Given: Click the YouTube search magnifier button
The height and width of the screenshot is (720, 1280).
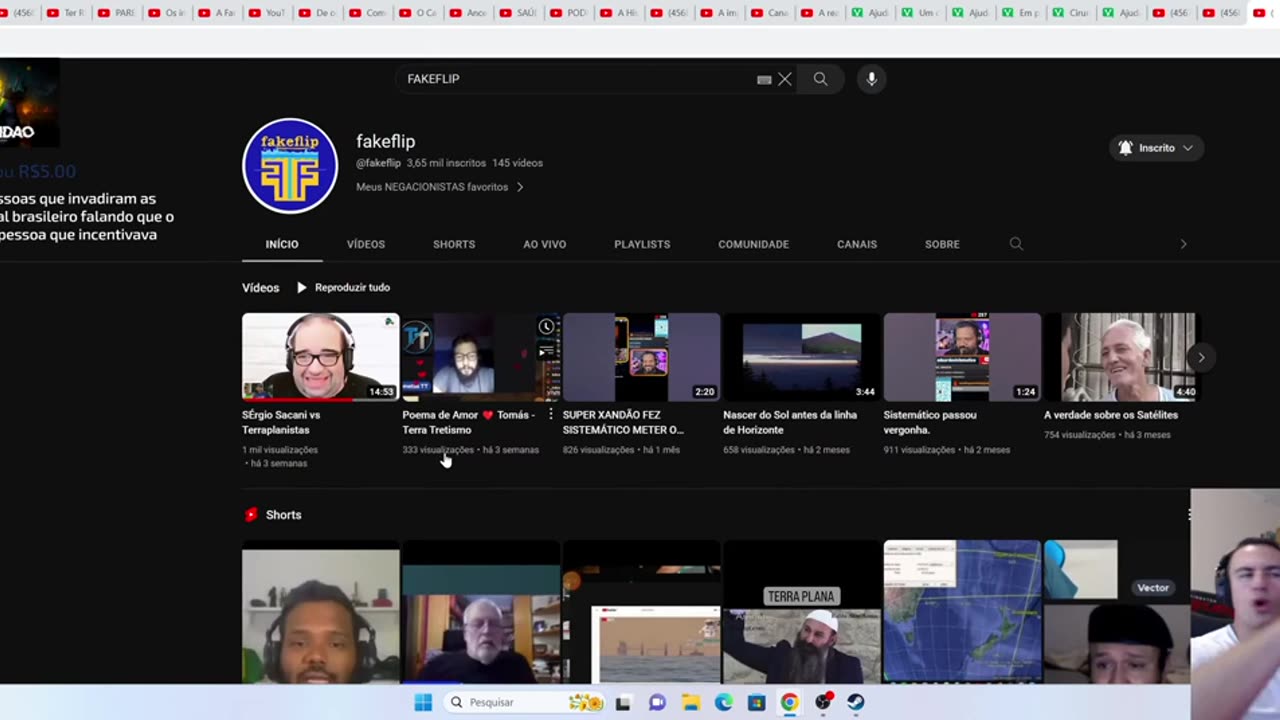Looking at the screenshot, I should (x=820, y=79).
